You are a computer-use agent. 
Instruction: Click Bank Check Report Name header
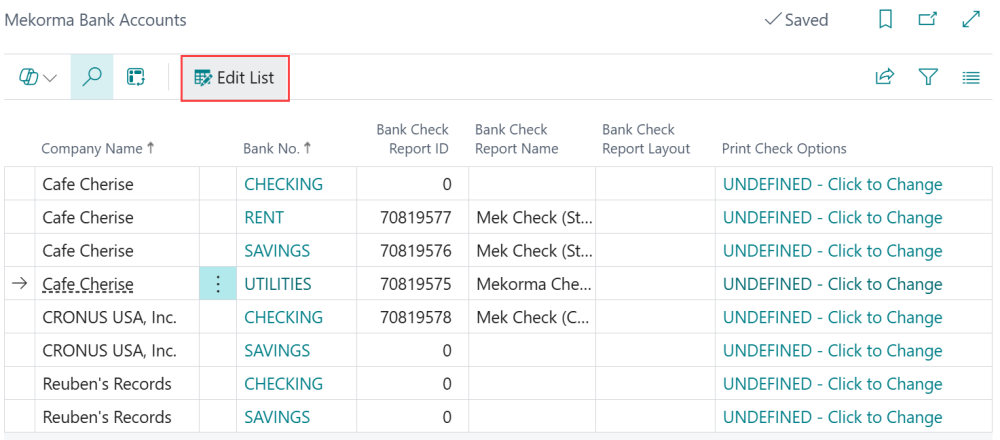coord(517,139)
